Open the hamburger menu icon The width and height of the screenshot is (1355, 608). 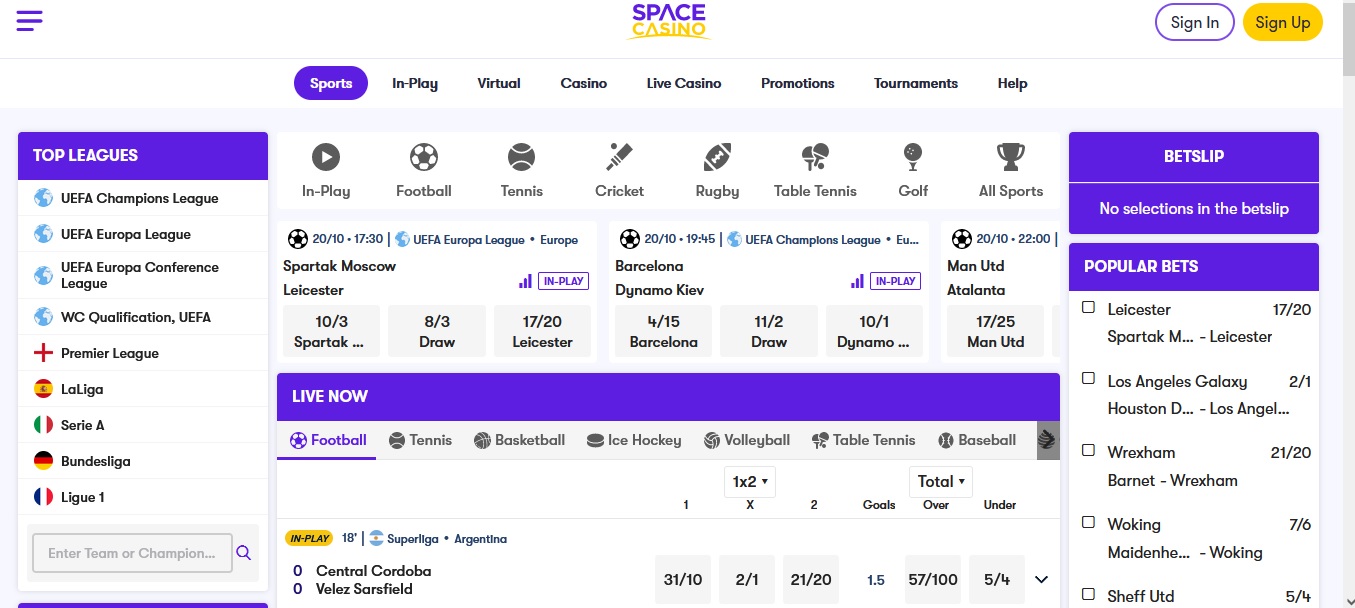[x=30, y=20]
